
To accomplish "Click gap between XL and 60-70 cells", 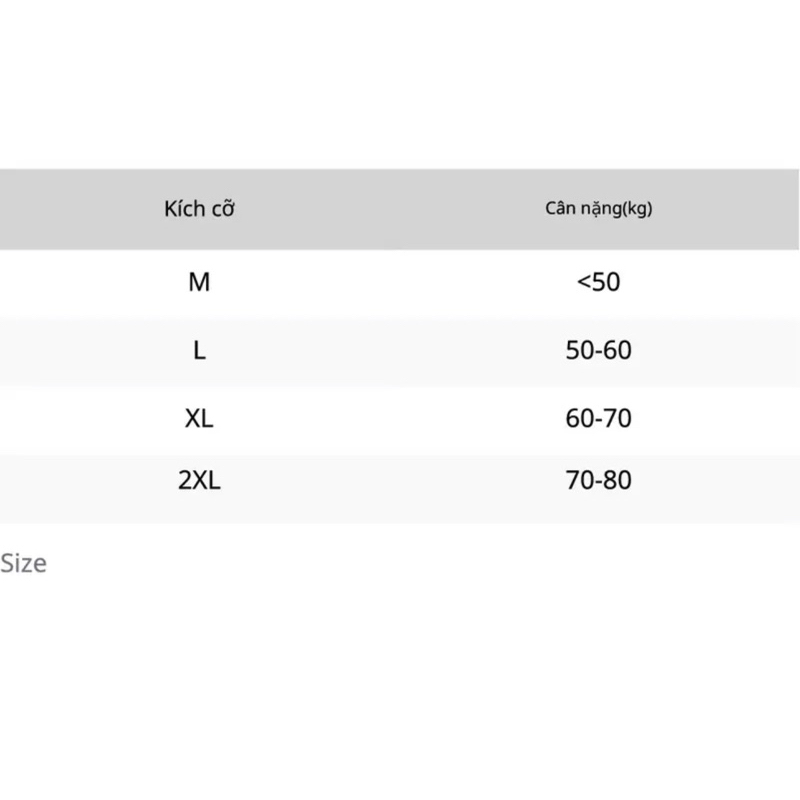I will click(x=400, y=418).
